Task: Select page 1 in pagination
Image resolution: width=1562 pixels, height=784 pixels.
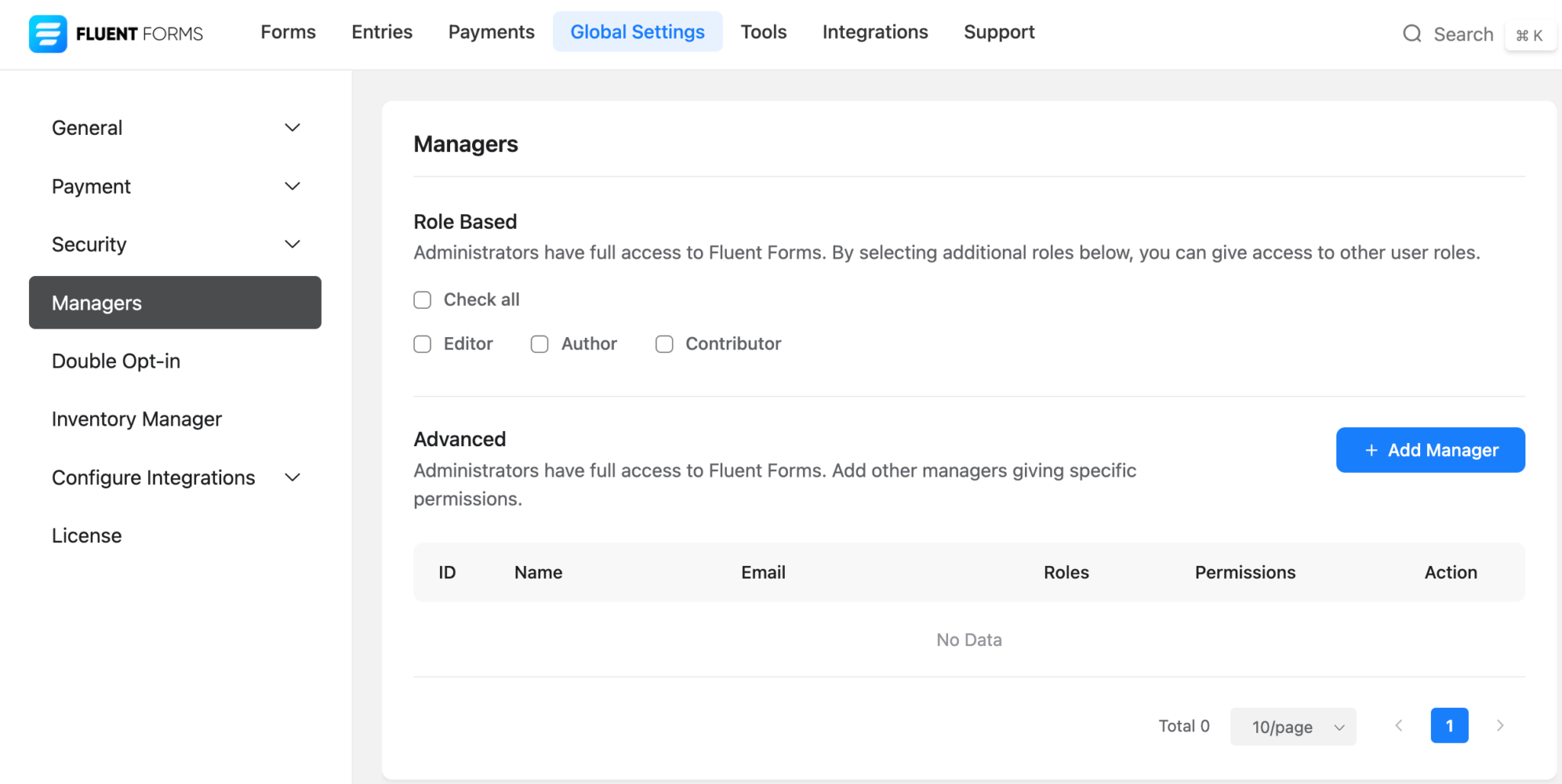Action: (1449, 725)
